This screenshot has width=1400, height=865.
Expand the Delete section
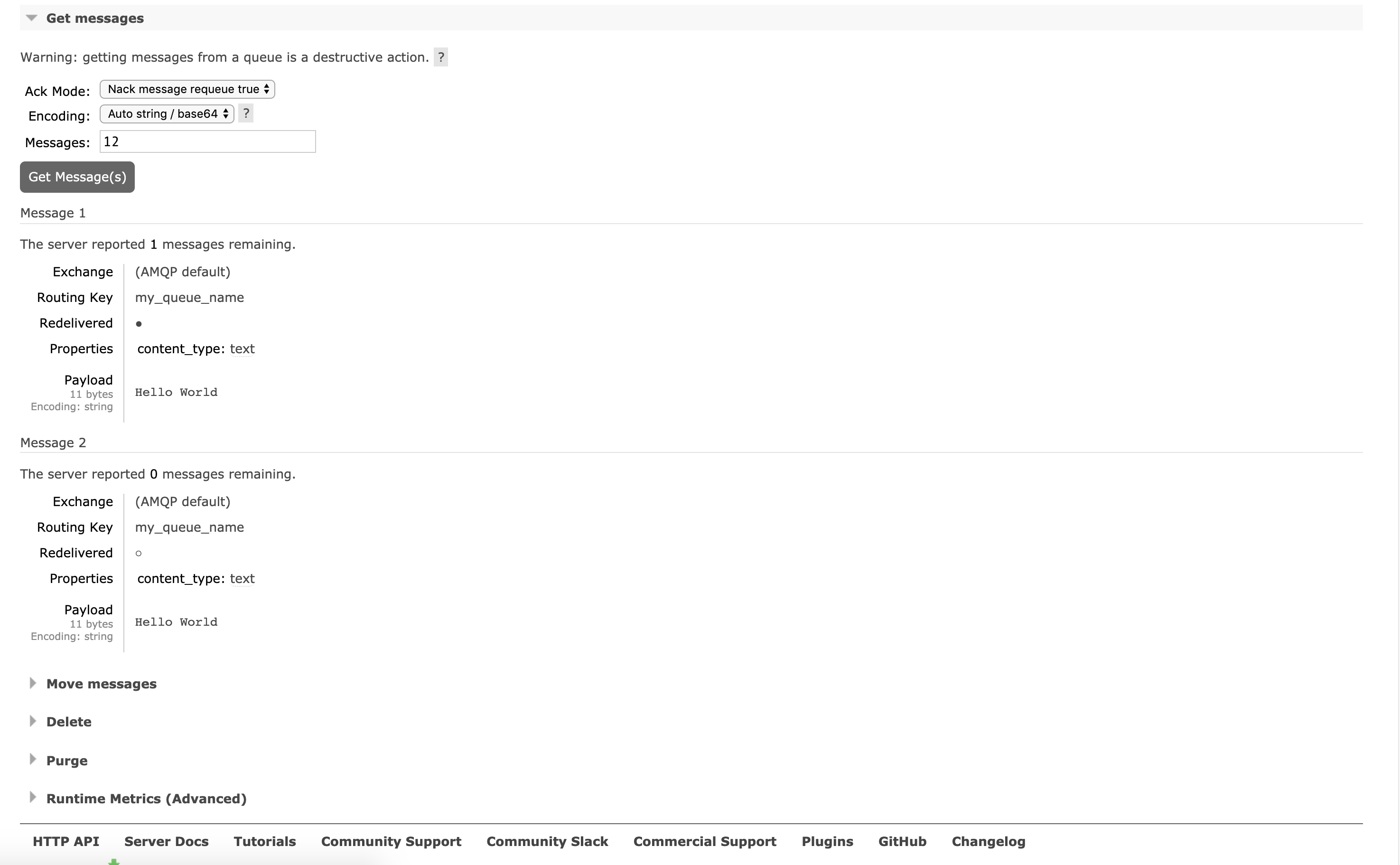[x=68, y=722]
